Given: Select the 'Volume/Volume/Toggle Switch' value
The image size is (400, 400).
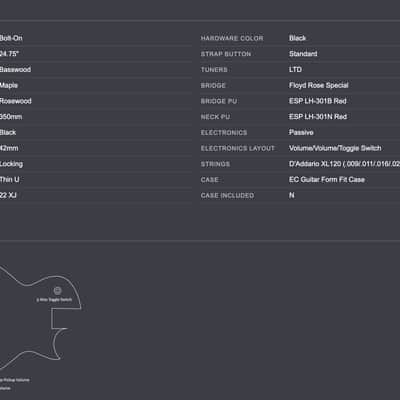Looking at the screenshot, I should point(335,148).
